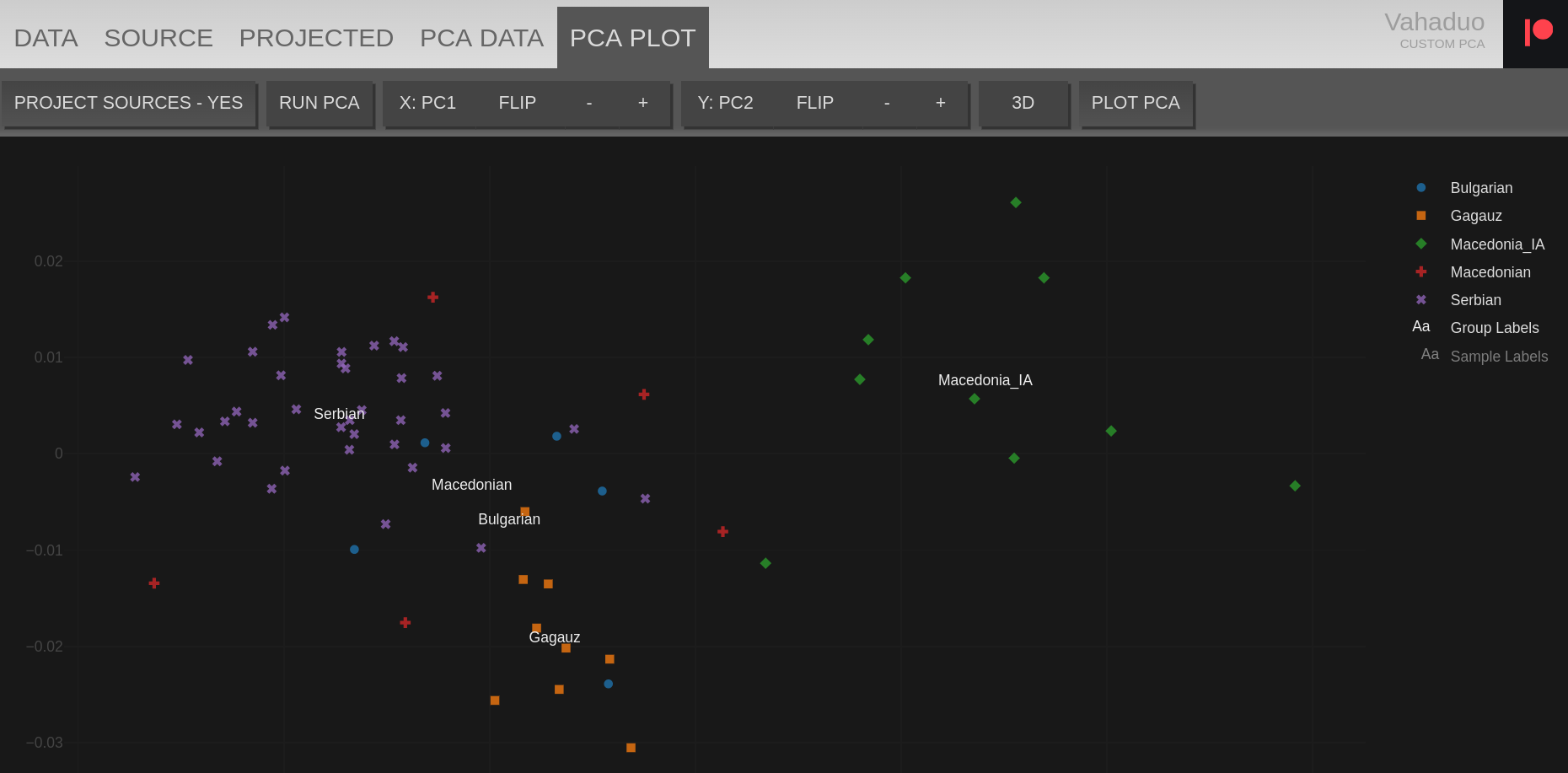
Task: Toggle Macedonia_IA green diamond legend marker
Action: tap(1421, 244)
